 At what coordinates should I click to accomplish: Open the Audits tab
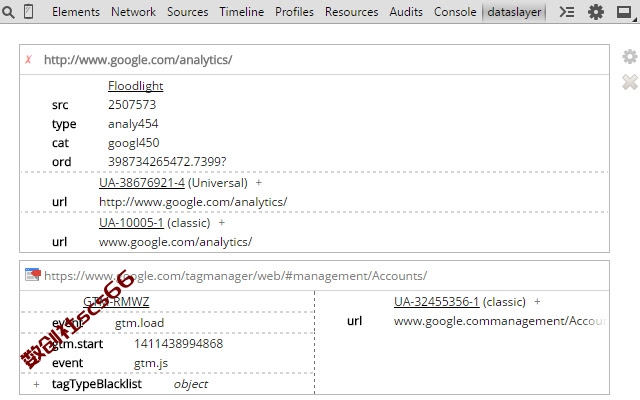coord(406,12)
